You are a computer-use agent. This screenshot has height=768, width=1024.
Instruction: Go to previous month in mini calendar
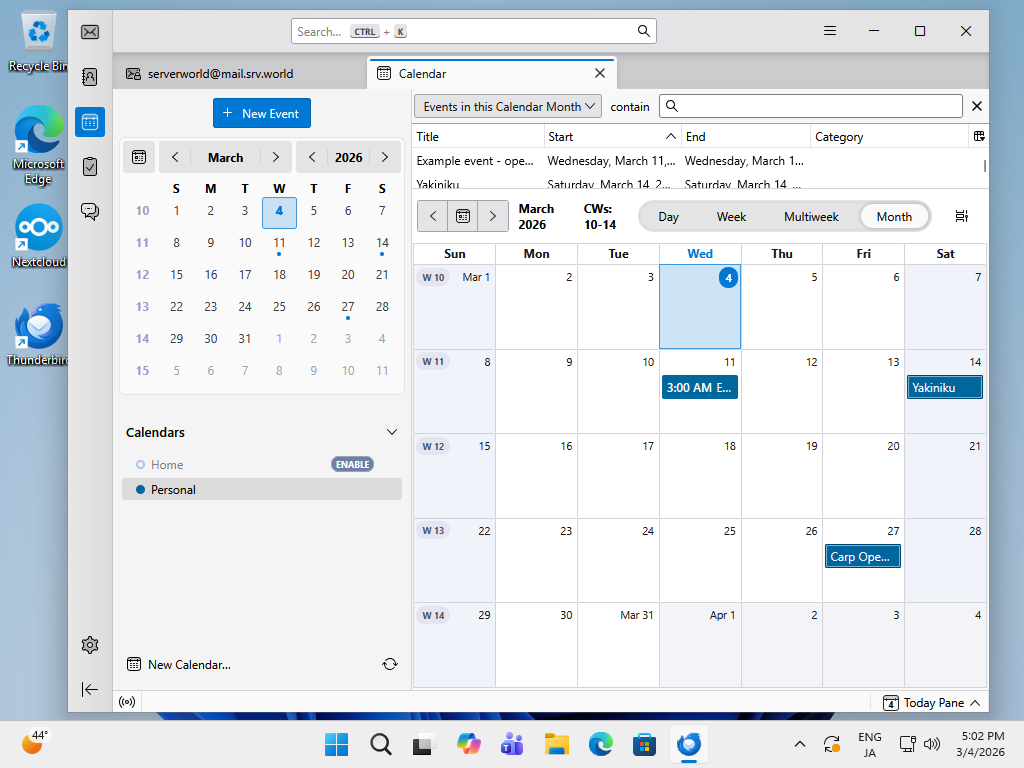click(x=175, y=157)
